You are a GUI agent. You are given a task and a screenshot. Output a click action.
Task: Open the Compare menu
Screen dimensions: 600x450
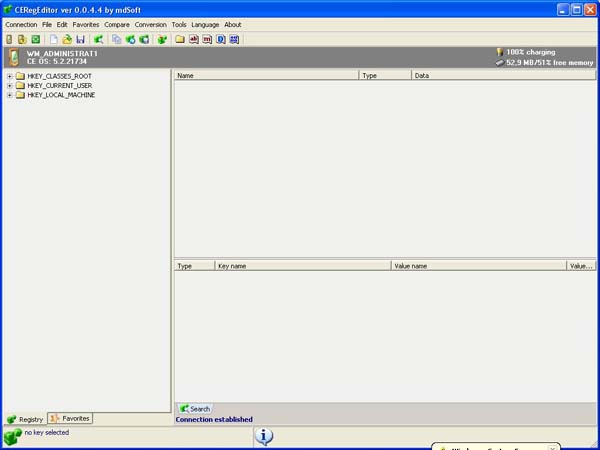pos(117,24)
